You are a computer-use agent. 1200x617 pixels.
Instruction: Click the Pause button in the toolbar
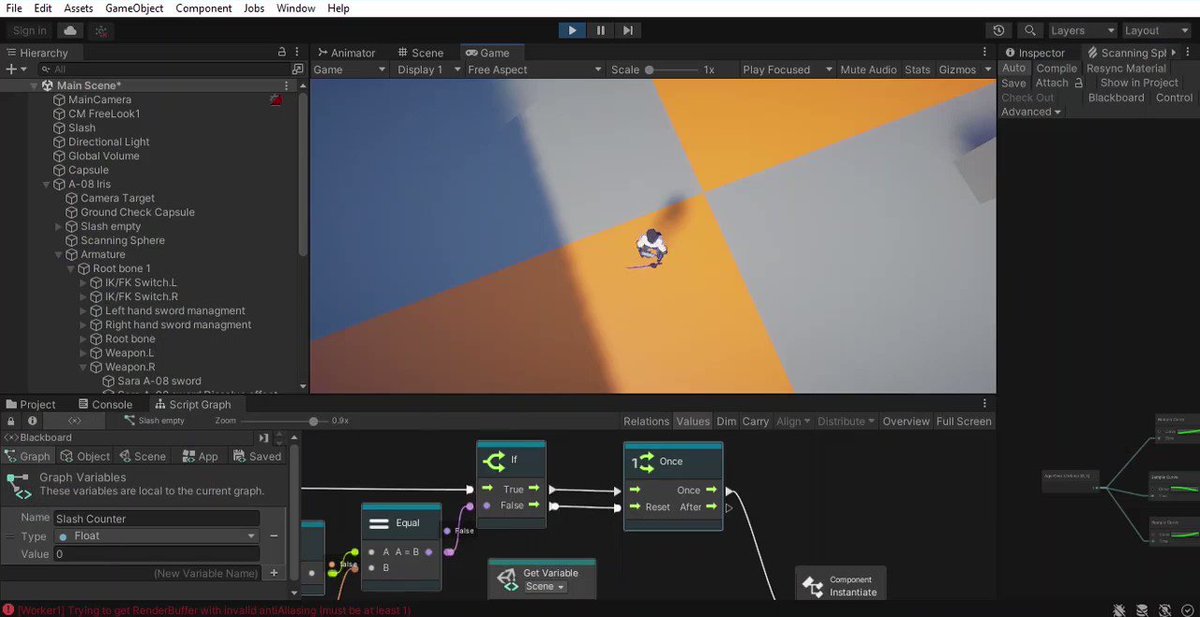[600, 30]
